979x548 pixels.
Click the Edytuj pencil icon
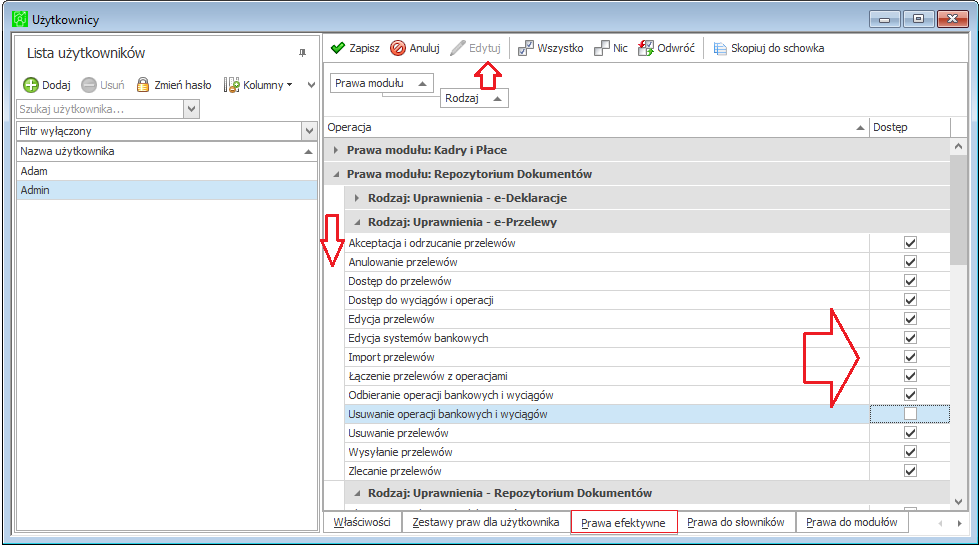coord(458,48)
